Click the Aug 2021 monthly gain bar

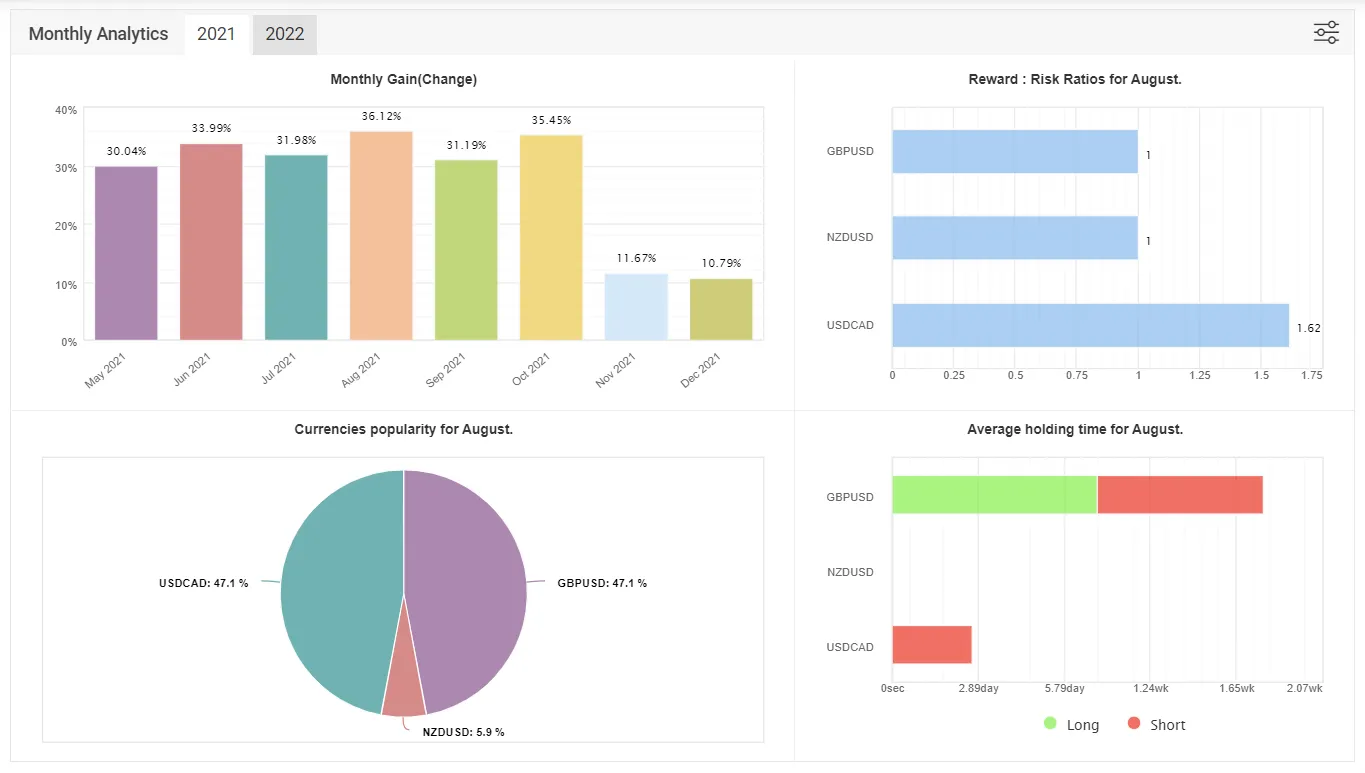click(381, 236)
